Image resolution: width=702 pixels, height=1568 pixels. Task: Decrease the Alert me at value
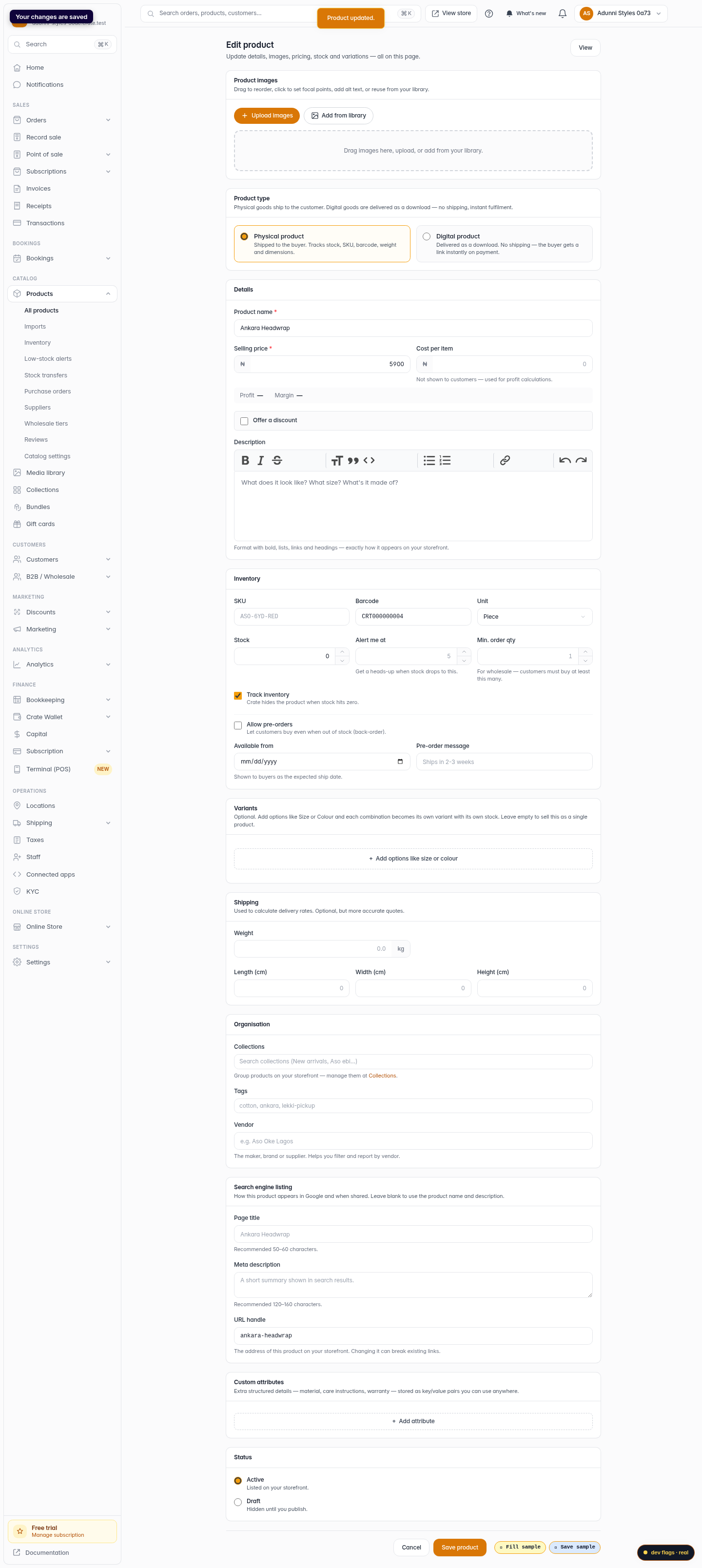tap(464, 661)
